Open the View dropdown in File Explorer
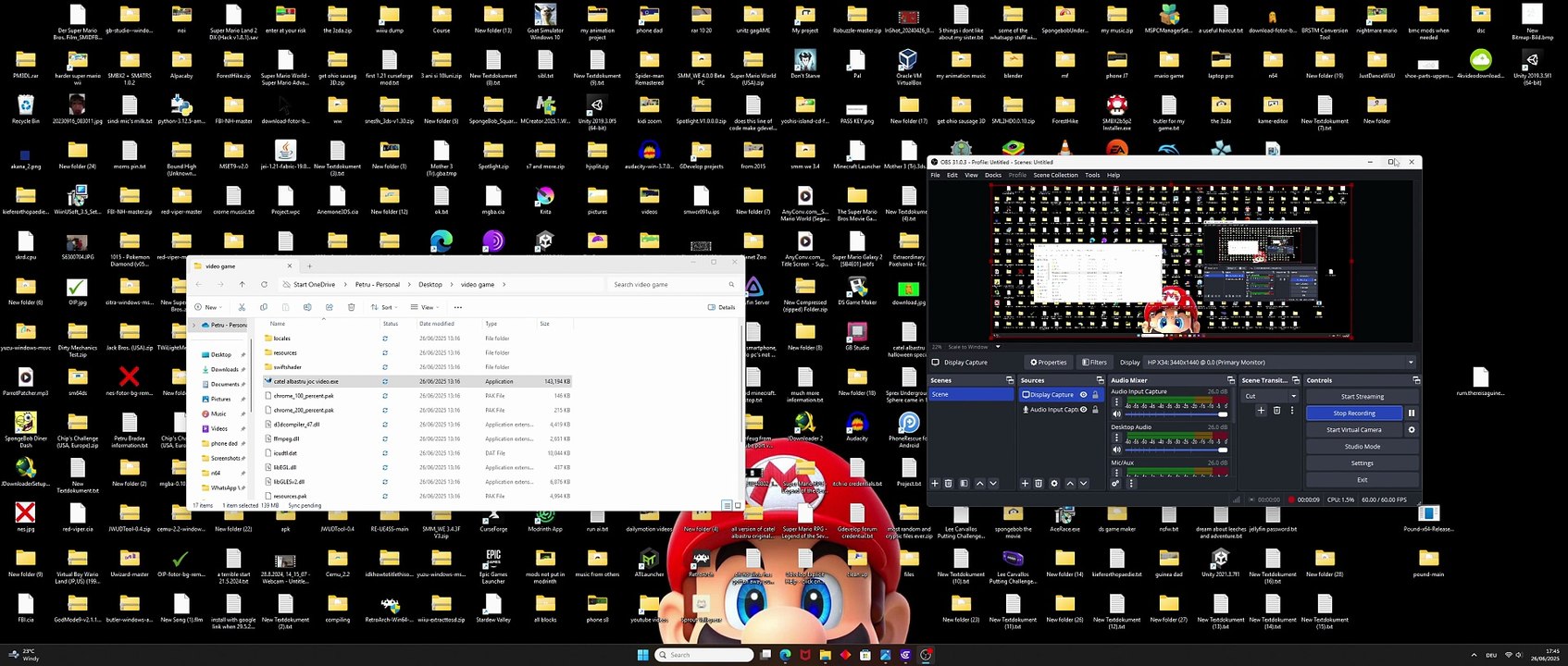 (425, 307)
